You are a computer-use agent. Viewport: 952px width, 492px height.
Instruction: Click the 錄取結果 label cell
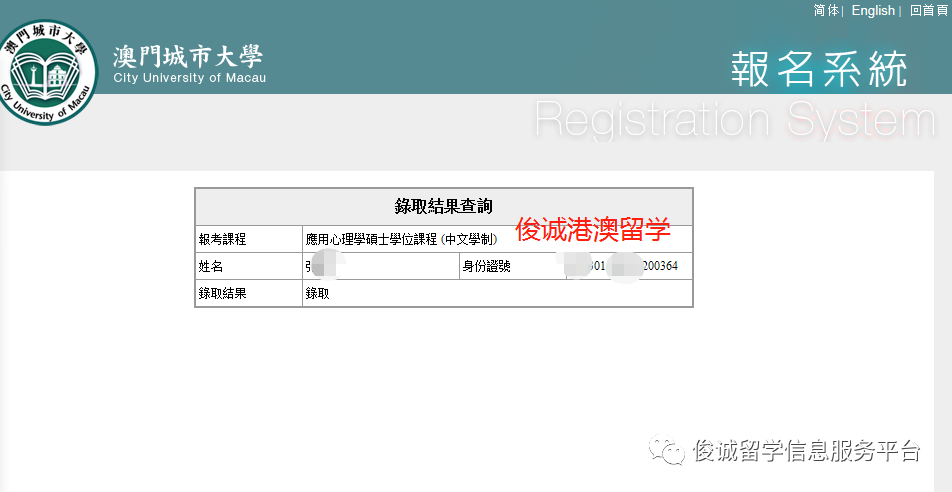pyautogui.click(x=249, y=293)
